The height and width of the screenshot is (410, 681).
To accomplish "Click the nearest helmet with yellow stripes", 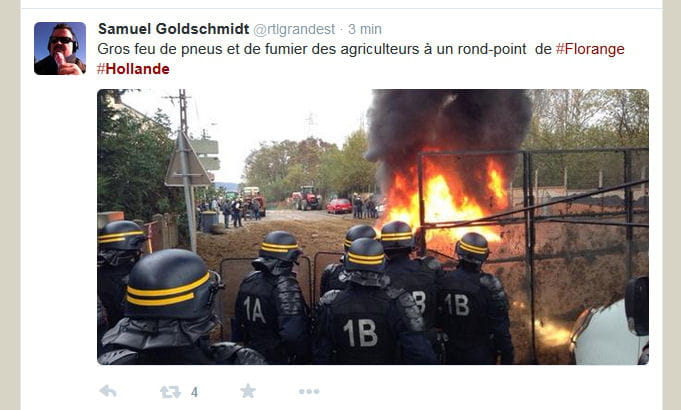I will click(169, 284).
